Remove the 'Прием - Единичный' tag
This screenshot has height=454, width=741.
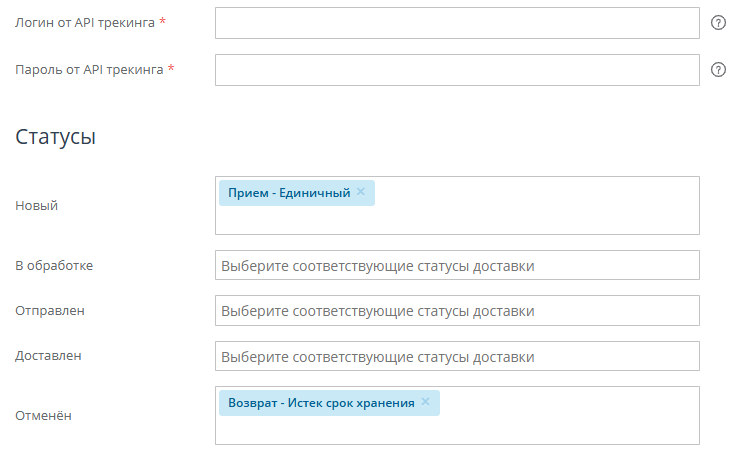coord(361,192)
